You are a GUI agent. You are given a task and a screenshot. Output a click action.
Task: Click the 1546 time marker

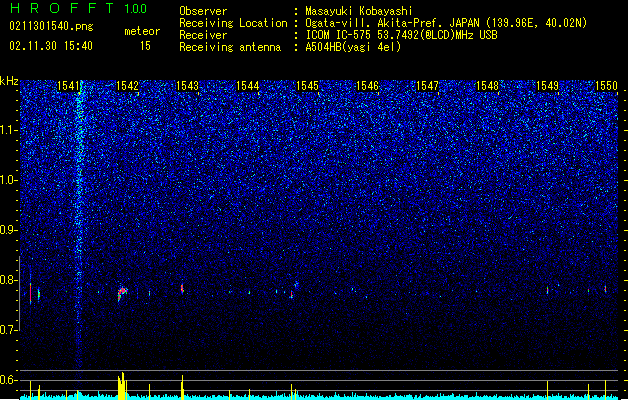pyautogui.click(x=367, y=86)
